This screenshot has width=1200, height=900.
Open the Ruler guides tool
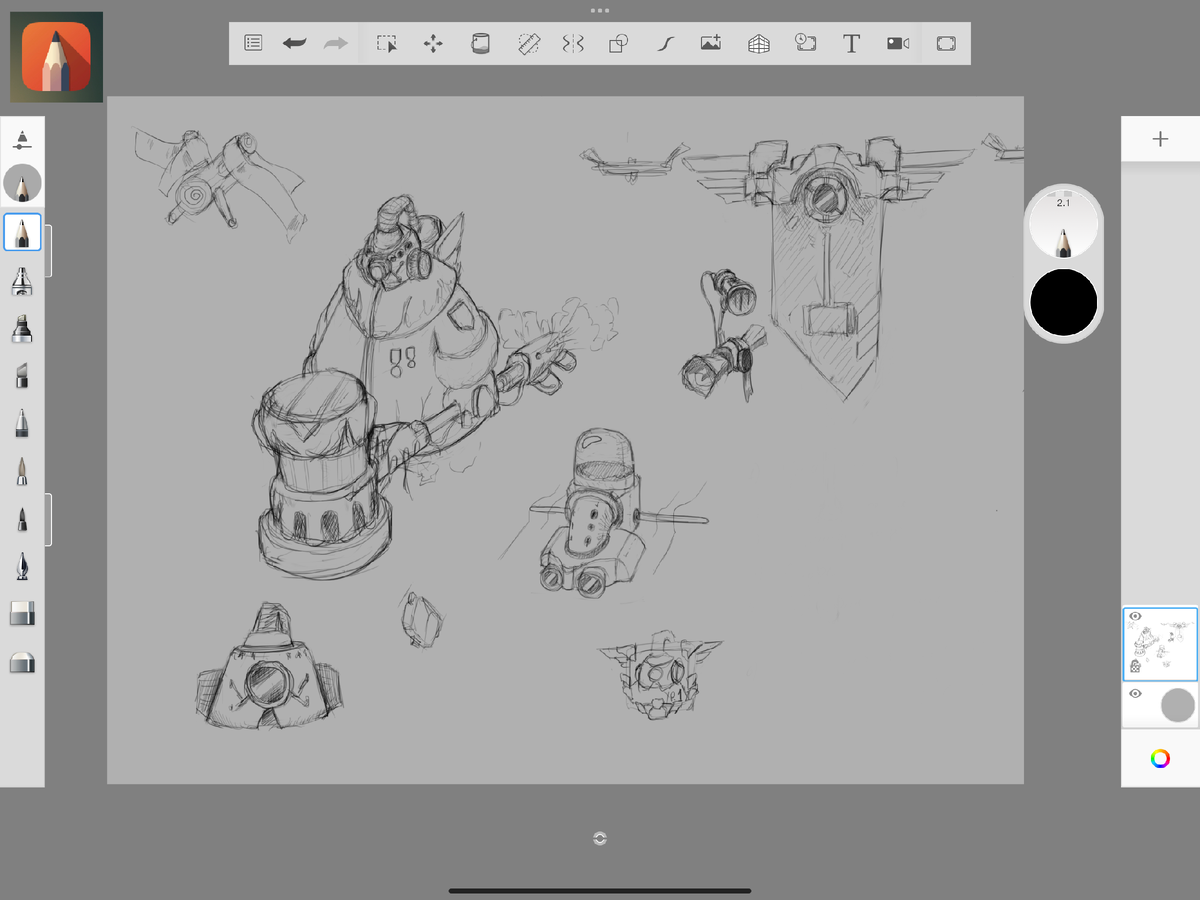[x=529, y=43]
